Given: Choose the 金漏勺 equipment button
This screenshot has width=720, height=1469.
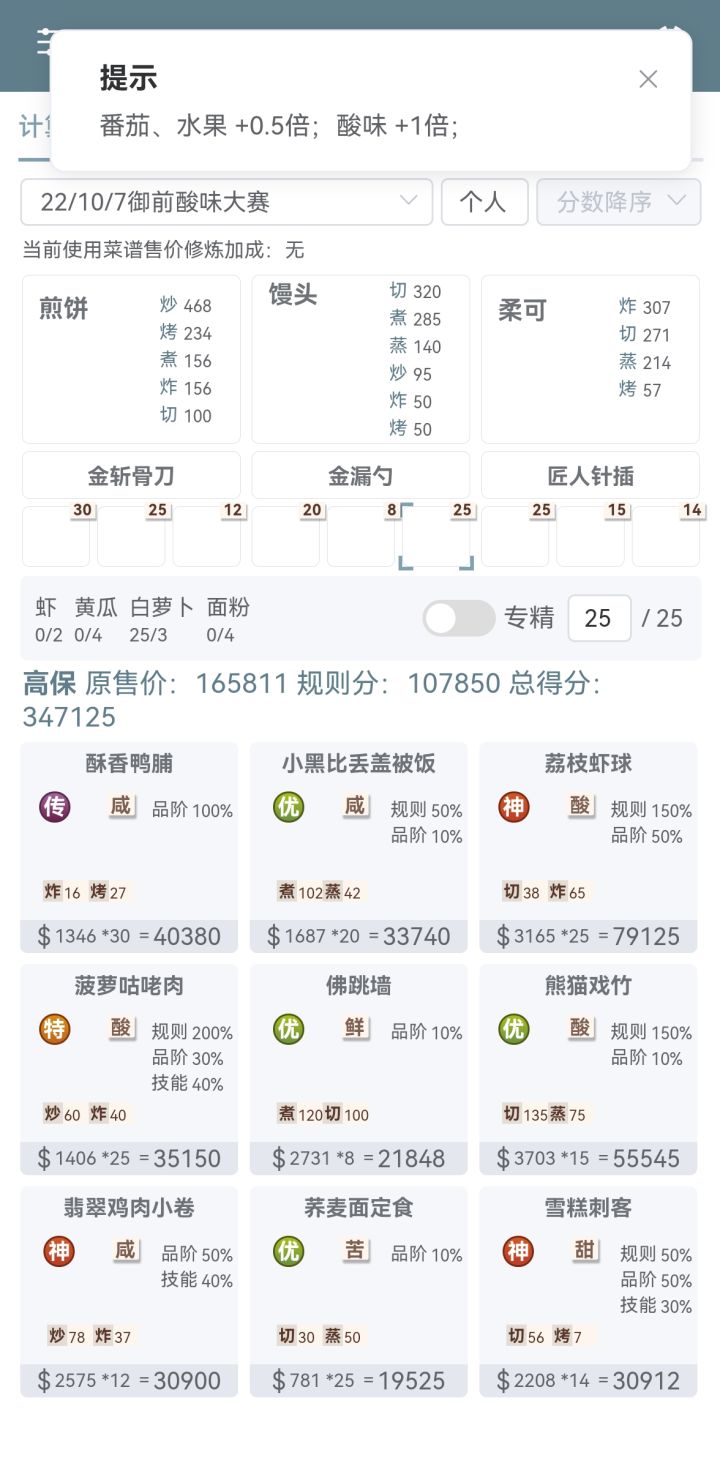Looking at the screenshot, I should click(360, 476).
